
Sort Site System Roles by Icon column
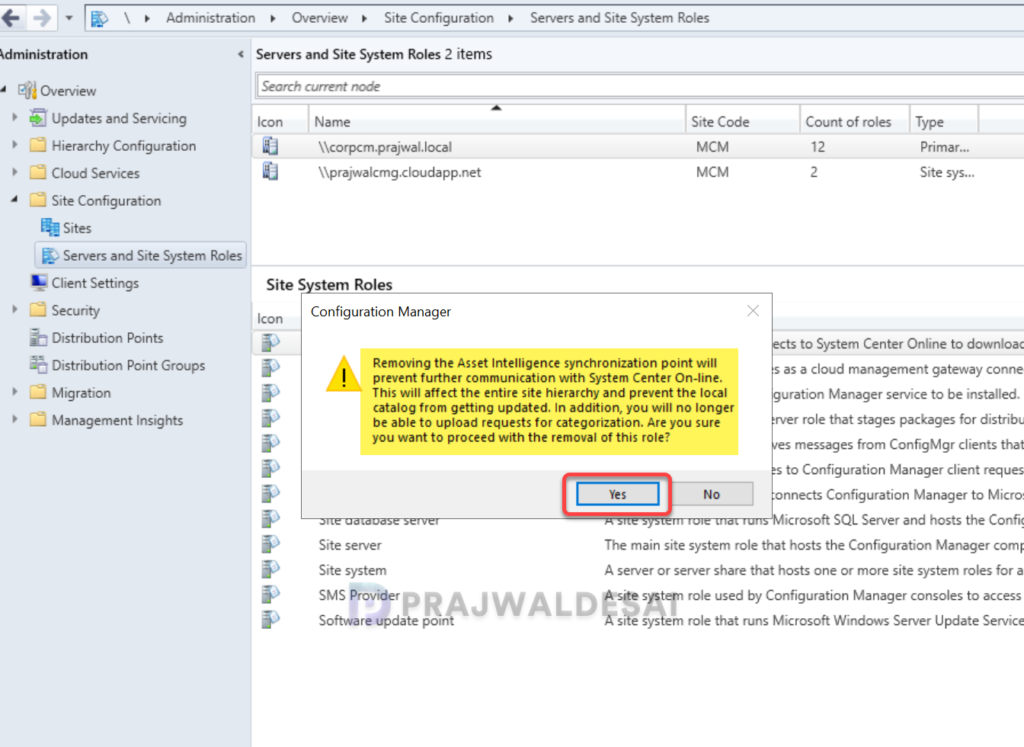point(276,318)
